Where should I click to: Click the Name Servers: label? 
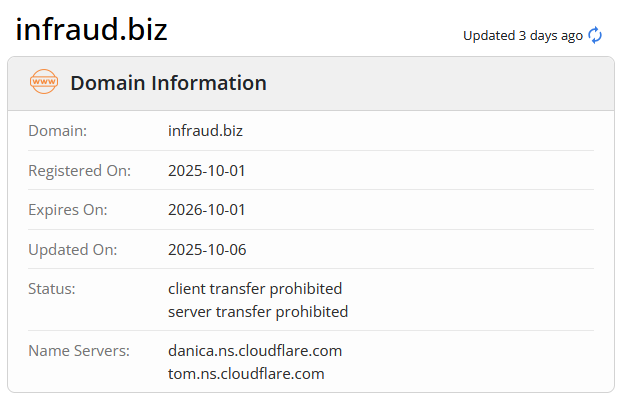(79, 351)
